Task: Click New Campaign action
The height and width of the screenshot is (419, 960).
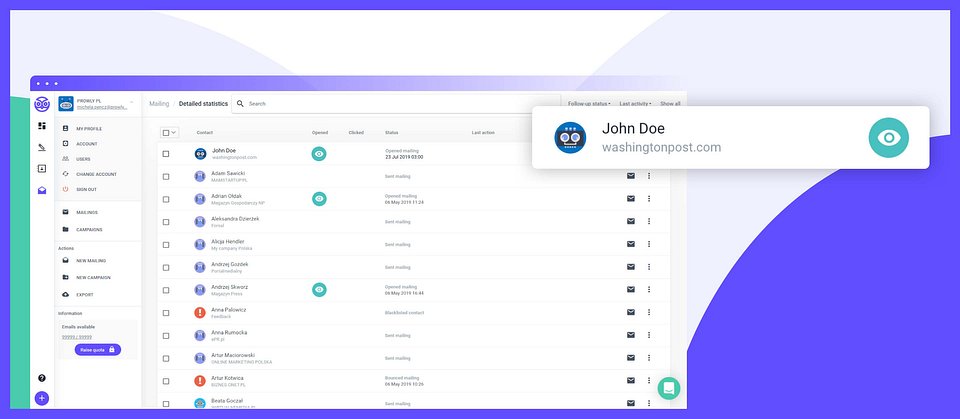Action: 93,277
